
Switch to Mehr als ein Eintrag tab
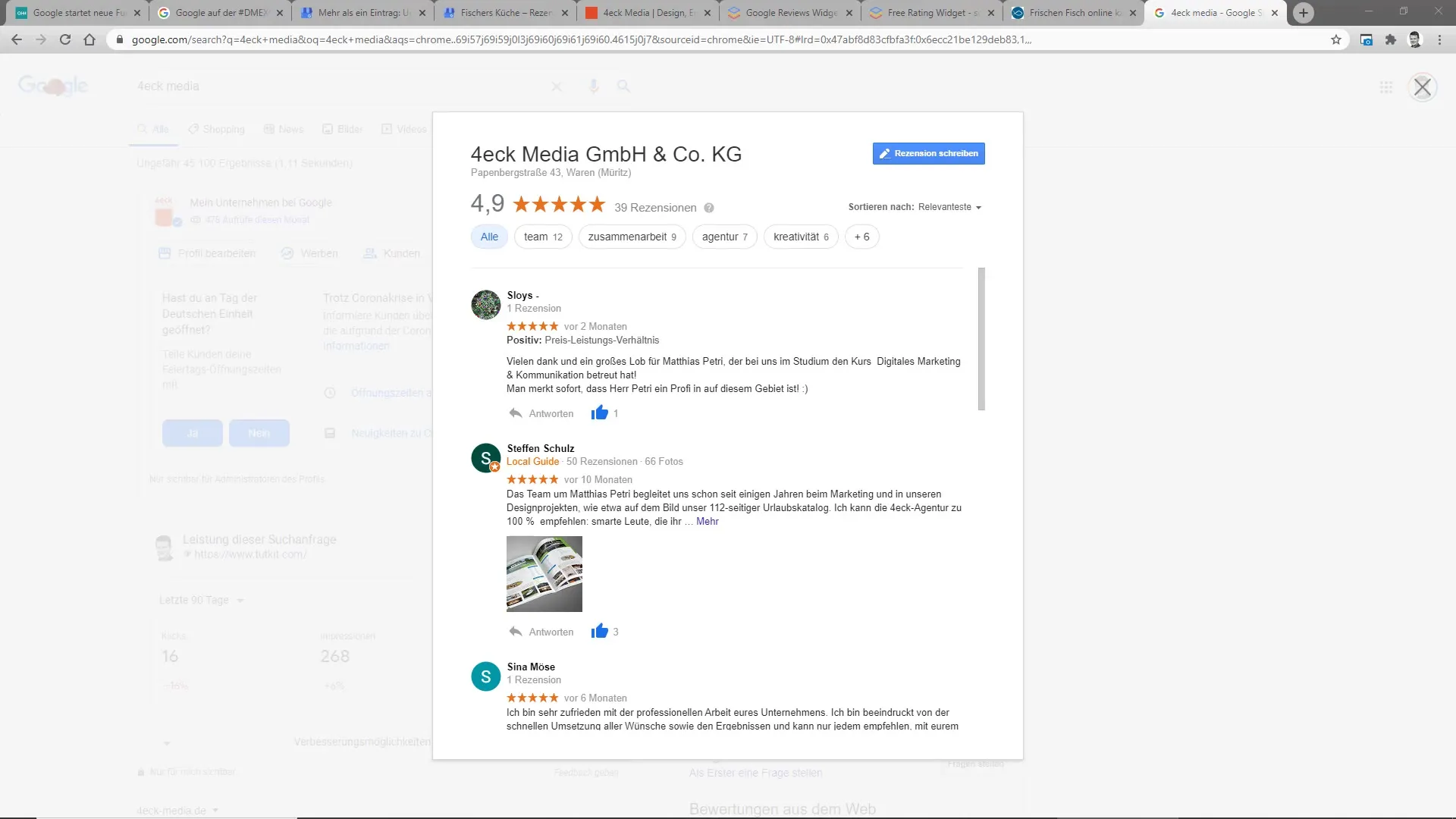tap(362, 13)
